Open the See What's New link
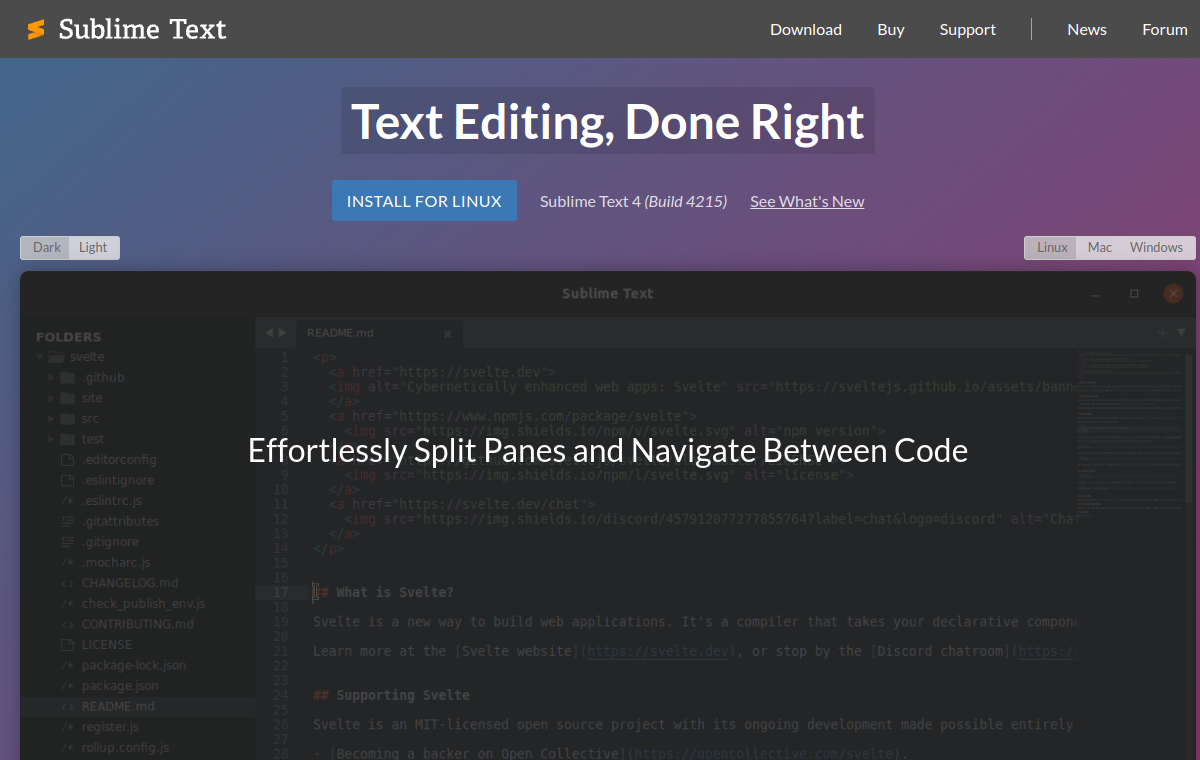This screenshot has height=760, width=1200. point(807,201)
